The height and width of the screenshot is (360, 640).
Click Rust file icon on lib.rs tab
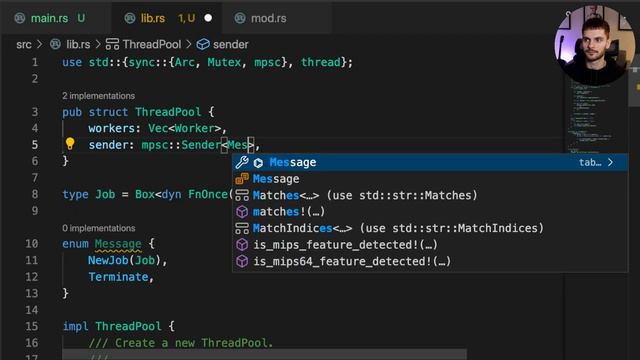tap(130, 18)
